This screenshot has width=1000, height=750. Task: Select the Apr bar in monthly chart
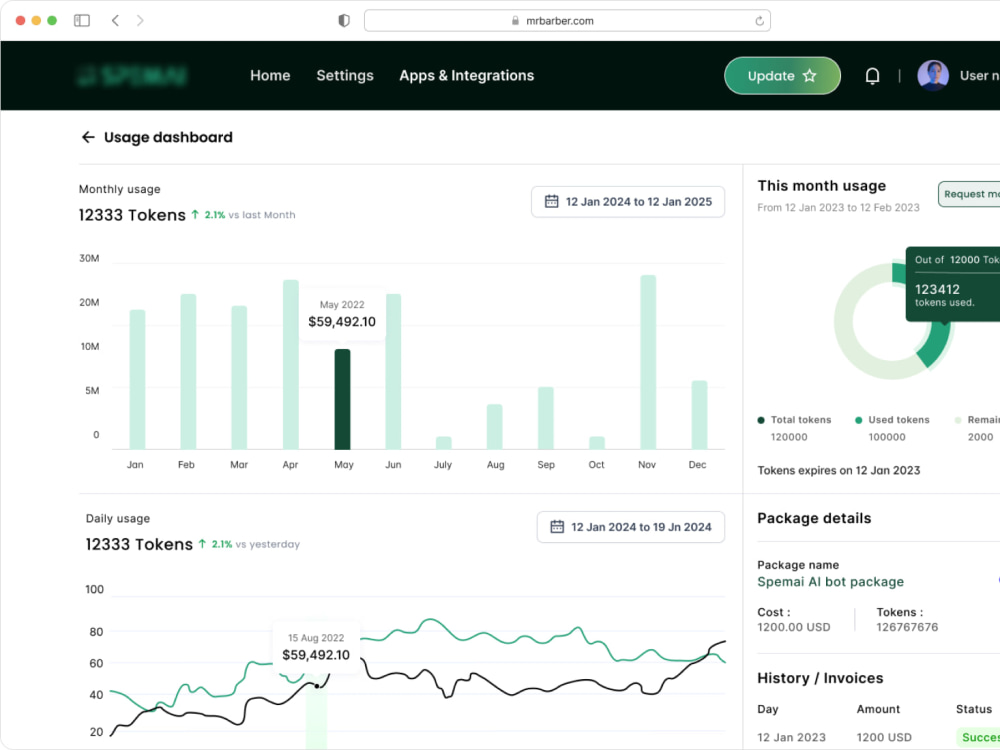pyautogui.click(x=291, y=364)
